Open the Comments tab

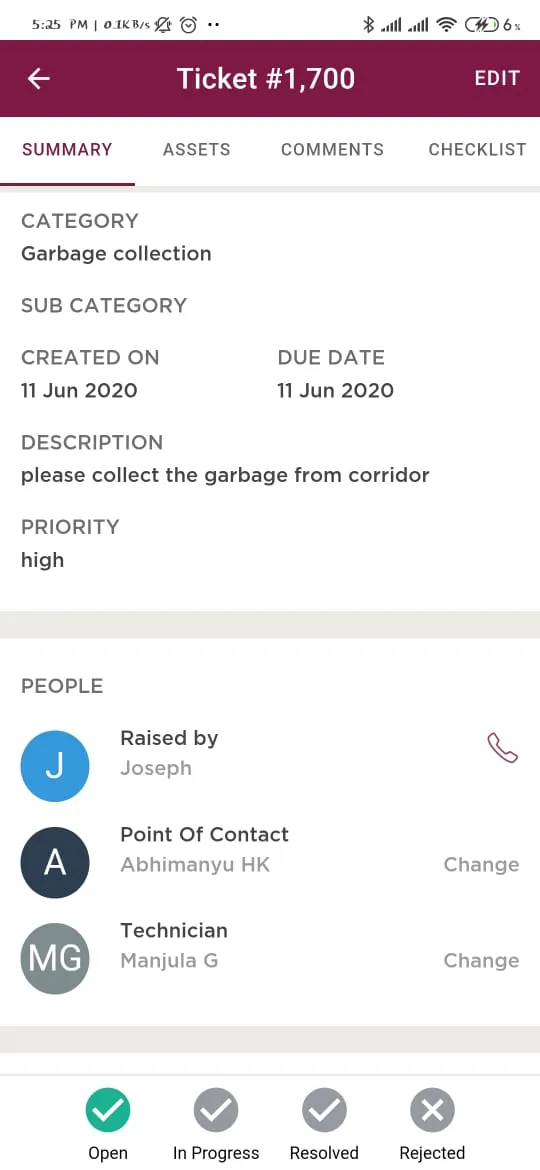pos(333,149)
